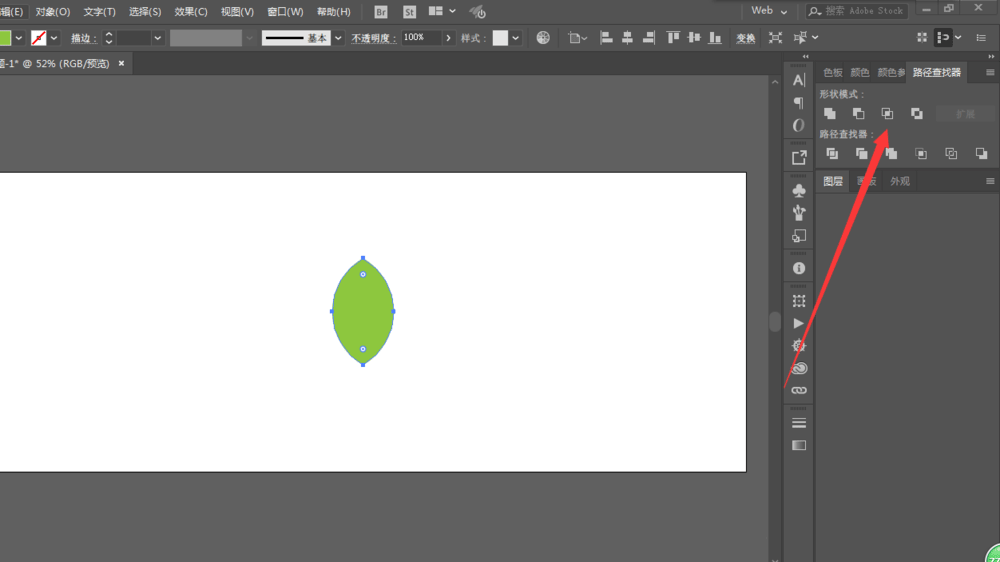Switch to the 色板 swatches tab

[x=832, y=73]
